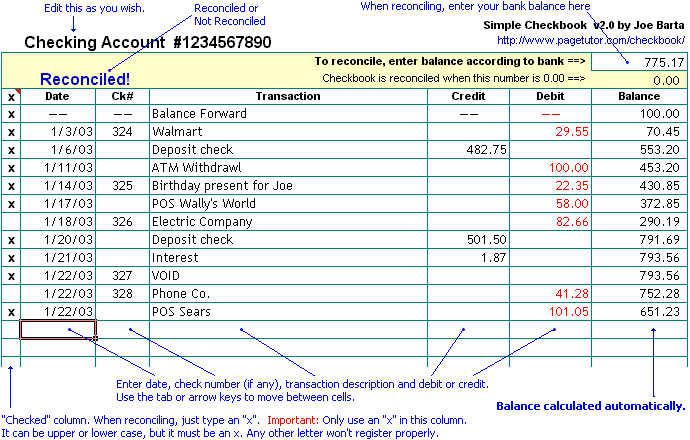
Task: Select the 1/11/03 date cell
Action: (58, 168)
